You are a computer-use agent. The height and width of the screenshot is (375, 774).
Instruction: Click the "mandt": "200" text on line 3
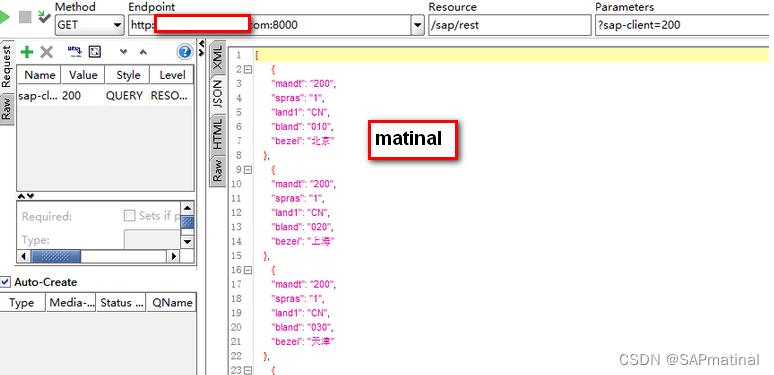(303, 84)
